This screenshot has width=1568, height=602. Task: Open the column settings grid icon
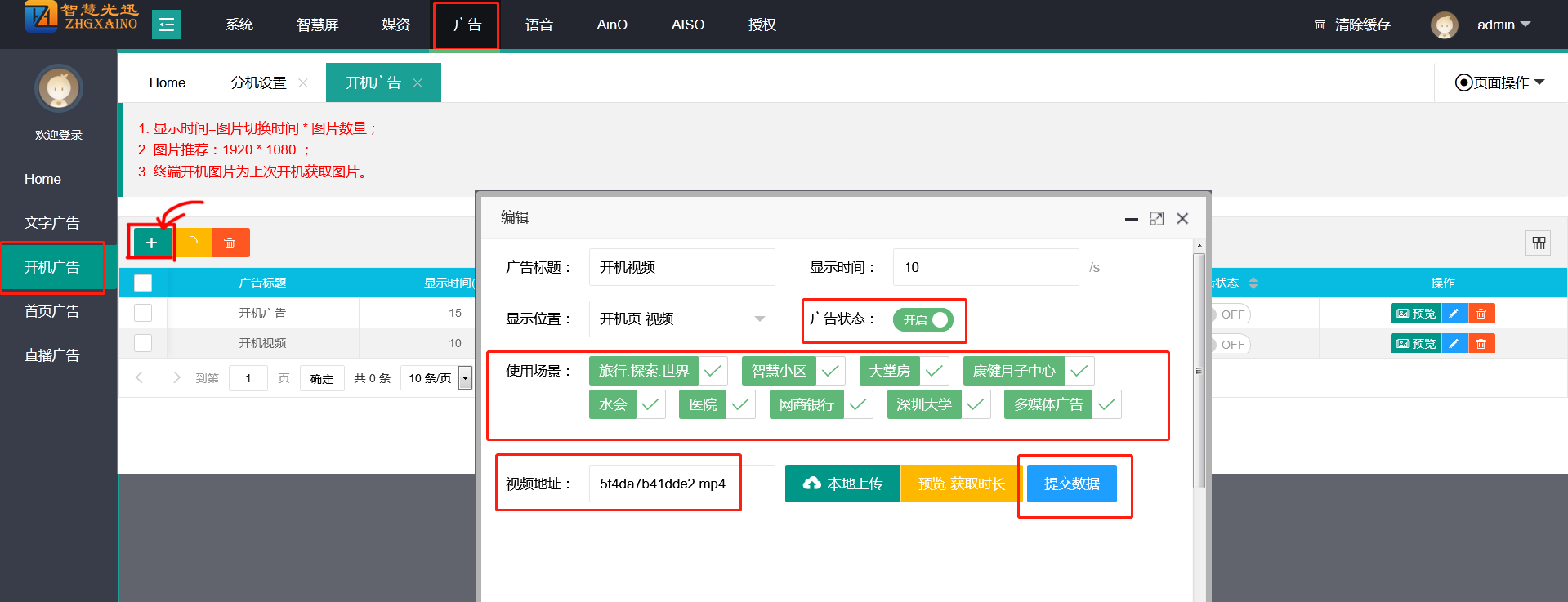pyautogui.click(x=1539, y=243)
